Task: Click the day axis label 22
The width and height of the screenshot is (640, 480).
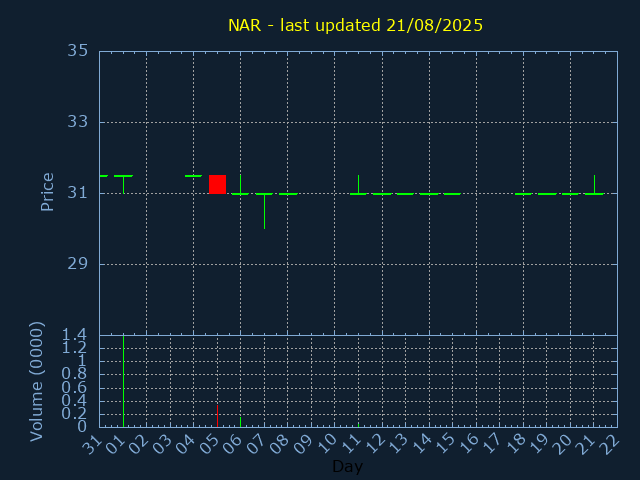Action: 609,444
